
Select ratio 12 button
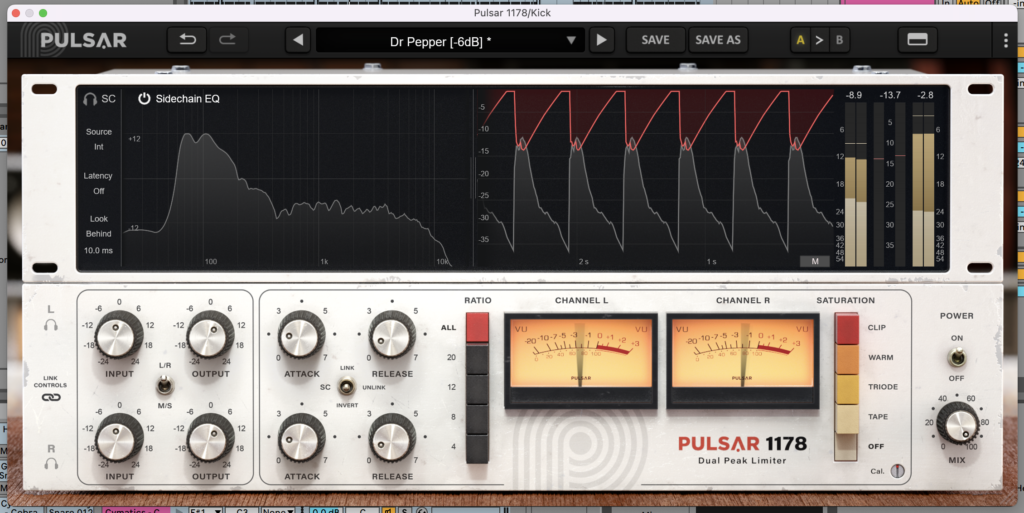[x=477, y=388]
